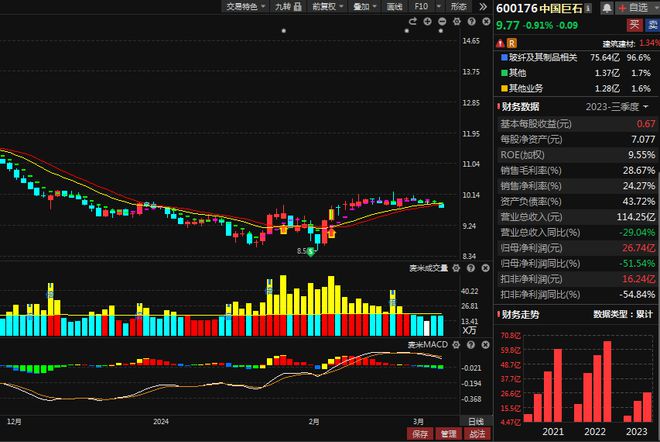The height and width of the screenshot is (442, 660).
Task: Open the 2023-三季度 report period dropdown
Action: (x=617, y=107)
